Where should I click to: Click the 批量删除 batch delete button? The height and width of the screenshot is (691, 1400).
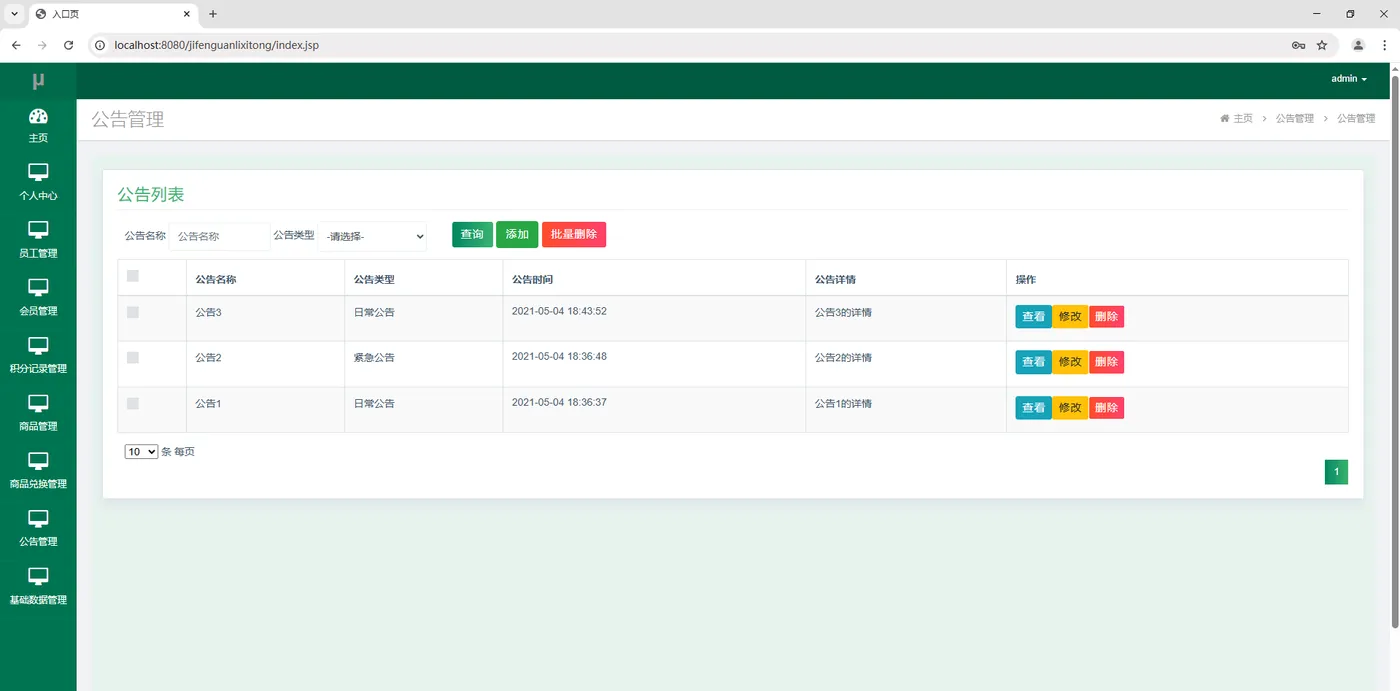(574, 235)
